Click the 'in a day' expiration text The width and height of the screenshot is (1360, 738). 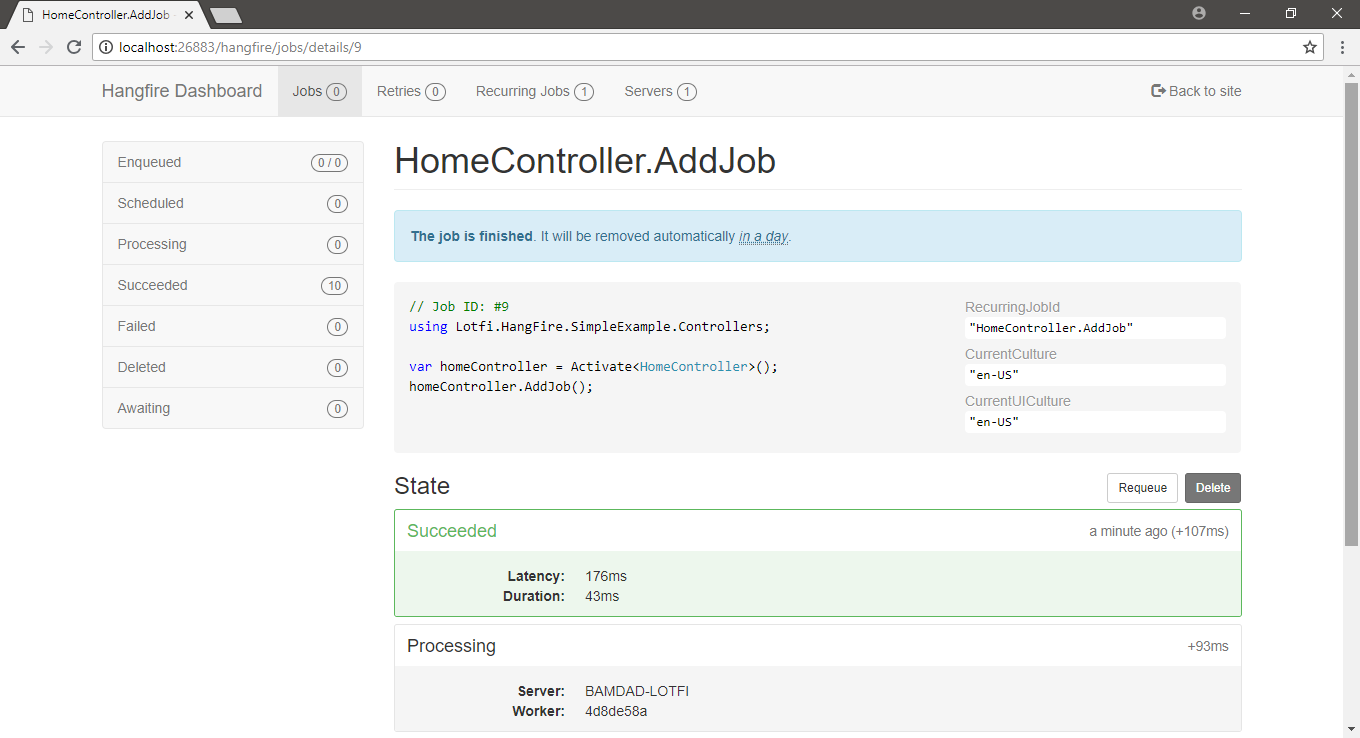(764, 237)
